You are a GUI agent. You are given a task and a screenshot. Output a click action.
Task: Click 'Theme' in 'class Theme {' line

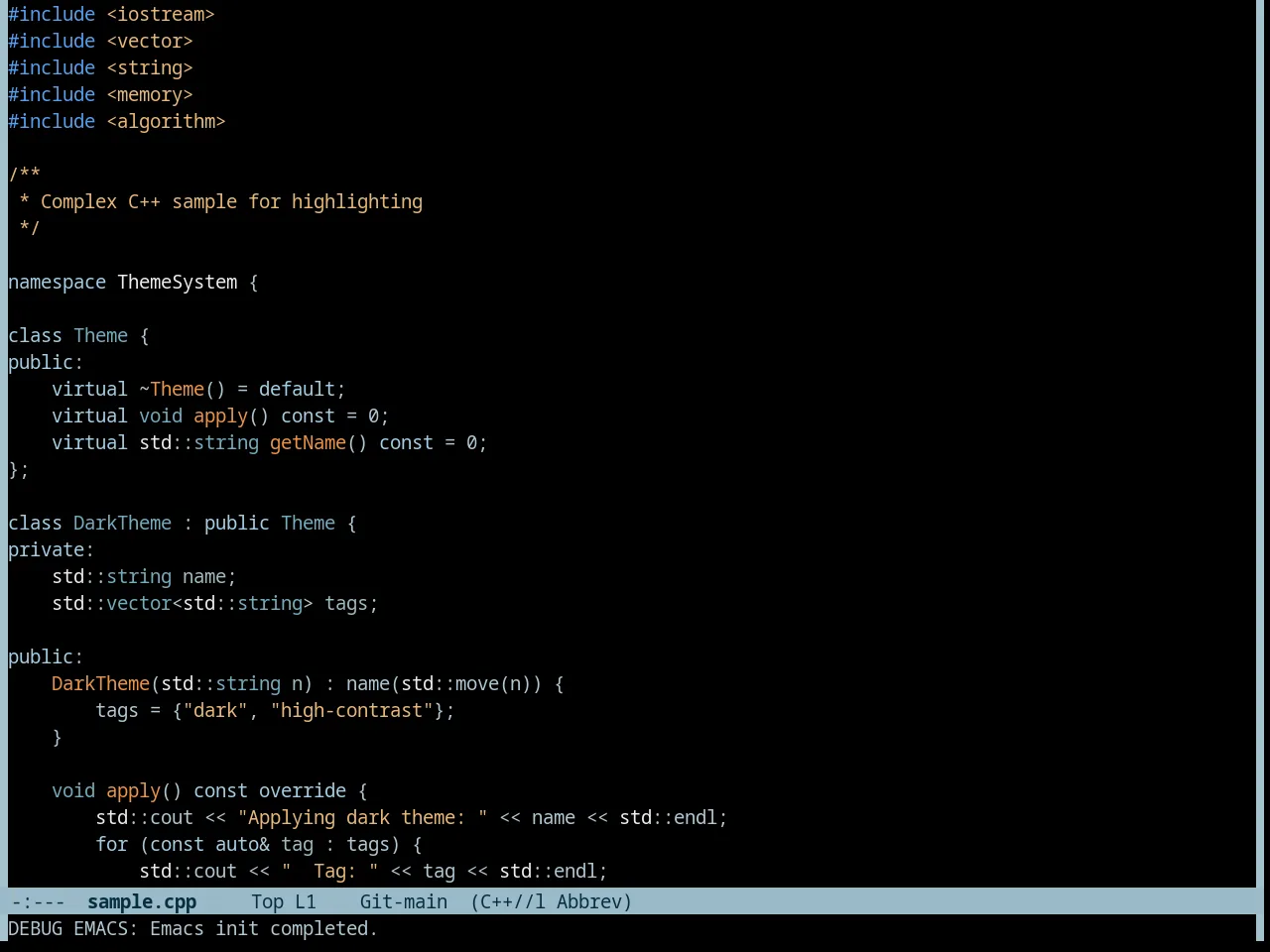(x=100, y=335)
